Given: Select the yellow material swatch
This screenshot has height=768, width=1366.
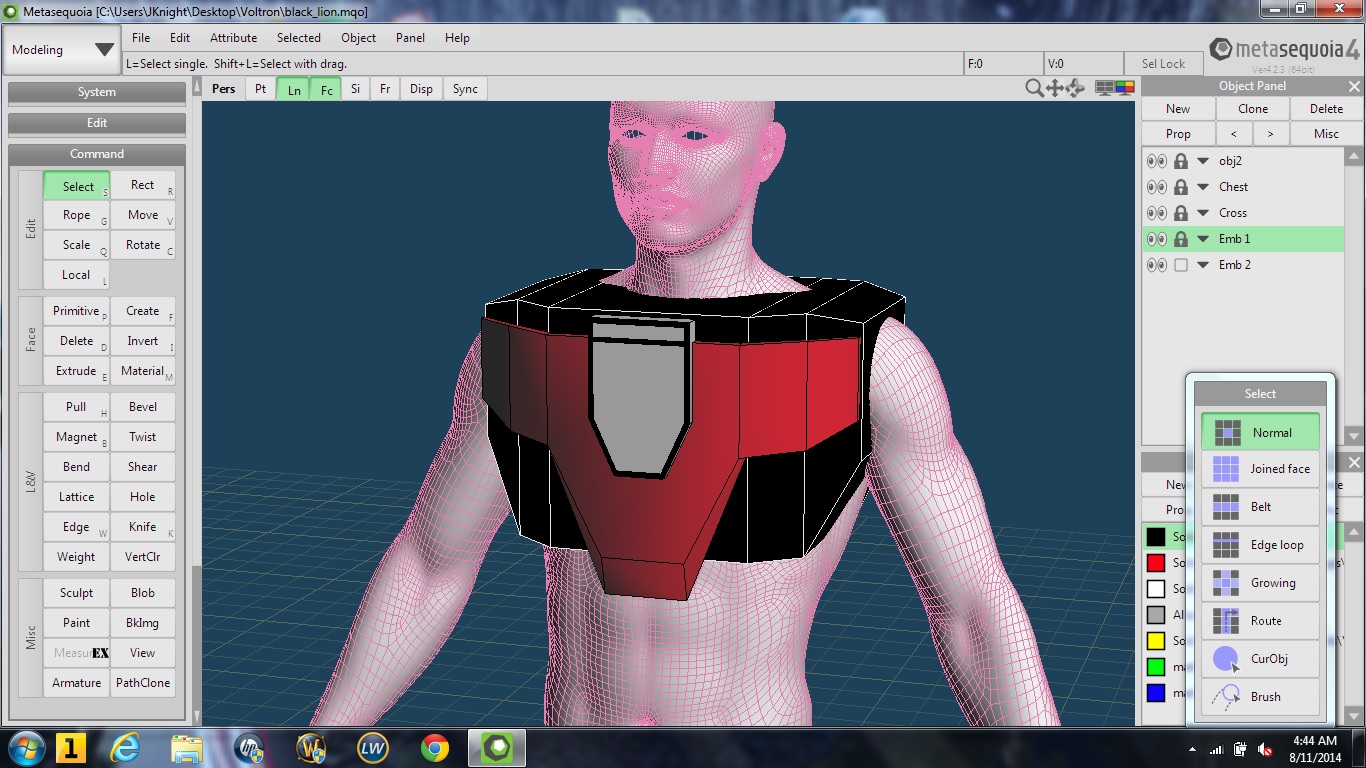Looking at the screenshot, I should 1156,641.
